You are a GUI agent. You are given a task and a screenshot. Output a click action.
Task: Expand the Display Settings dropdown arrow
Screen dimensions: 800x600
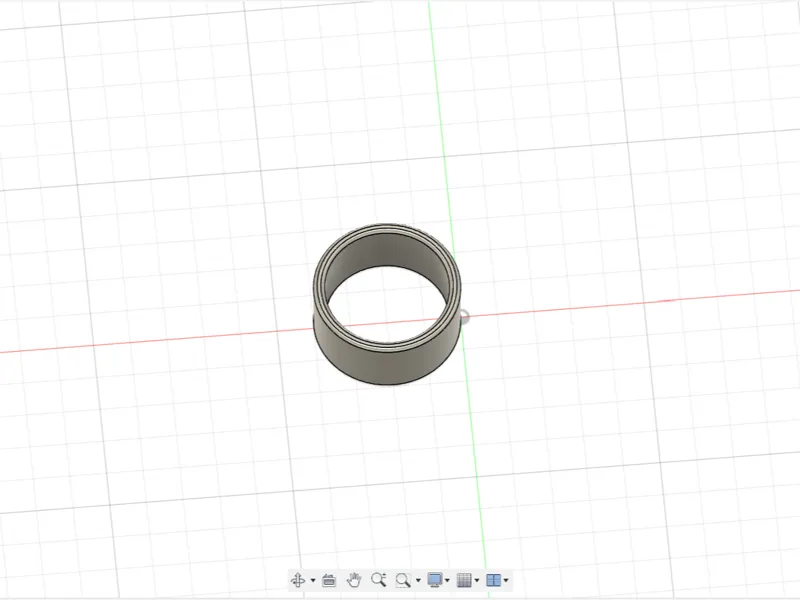(x=447, y=580)
